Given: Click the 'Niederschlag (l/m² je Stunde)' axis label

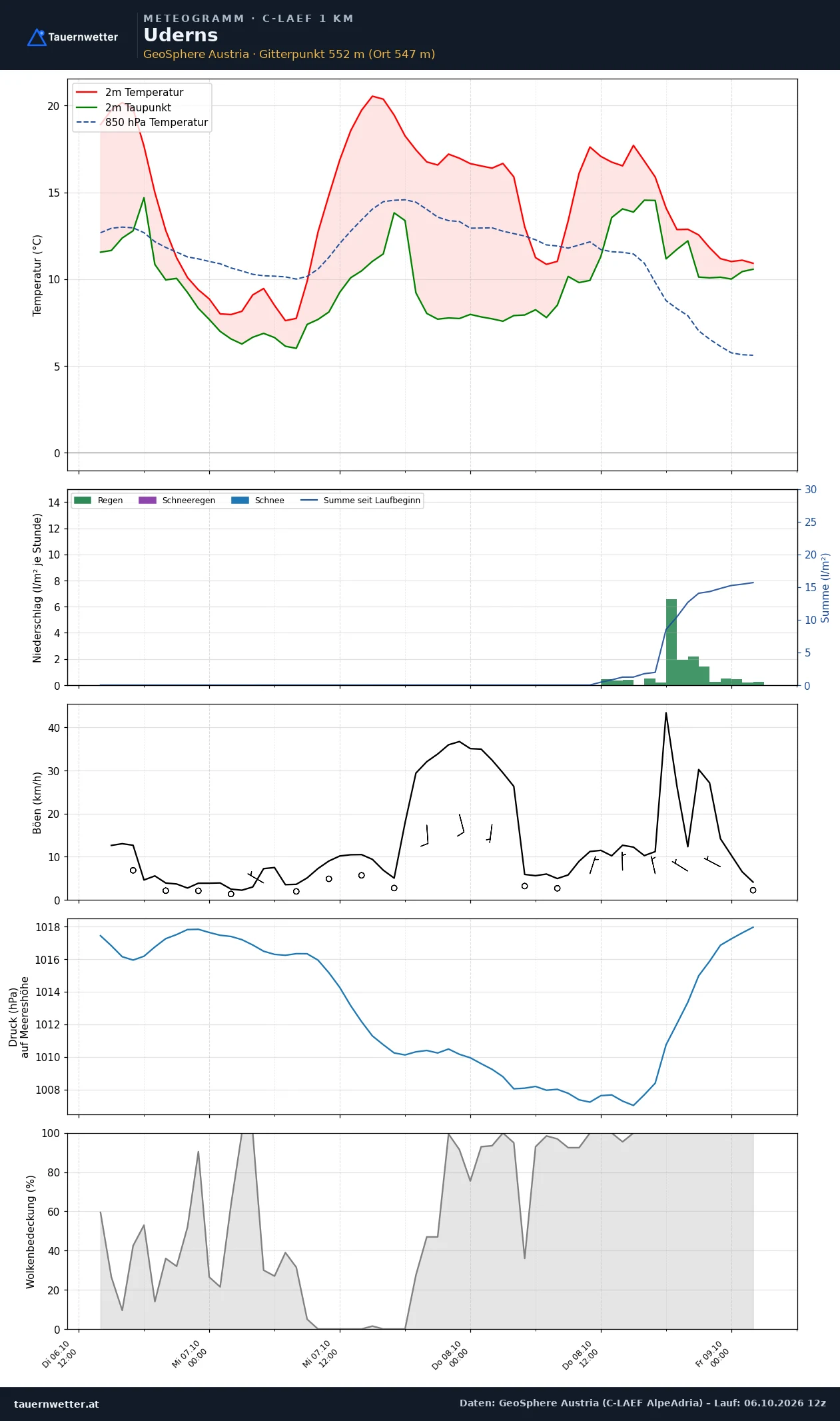Looking at the screenshot, I should [x=37, y=588].
